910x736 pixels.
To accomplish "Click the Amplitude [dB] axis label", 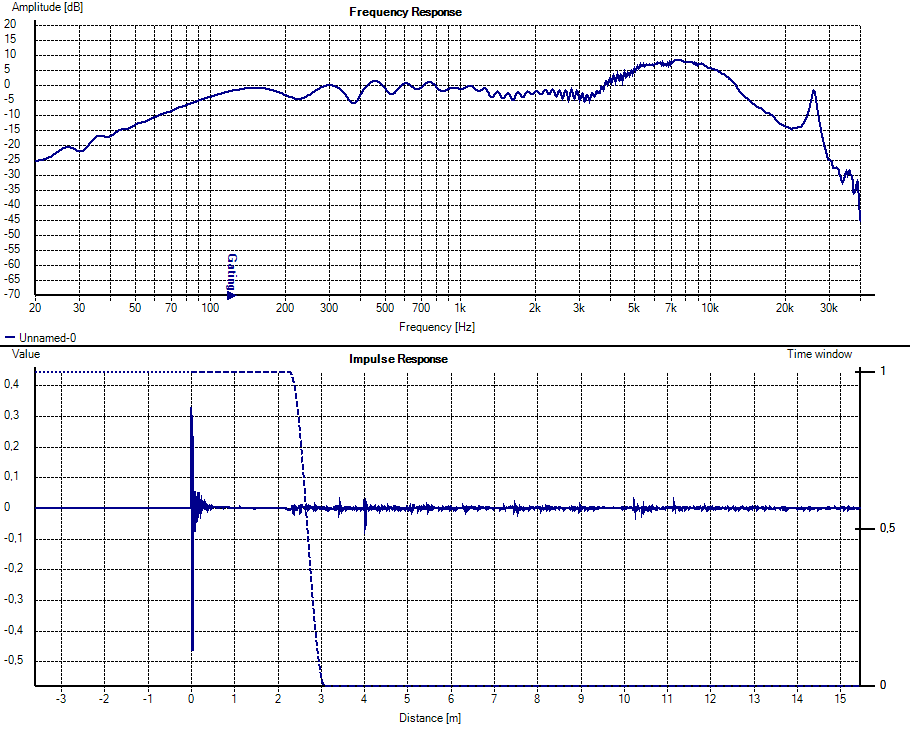I will tap(48, 8).
